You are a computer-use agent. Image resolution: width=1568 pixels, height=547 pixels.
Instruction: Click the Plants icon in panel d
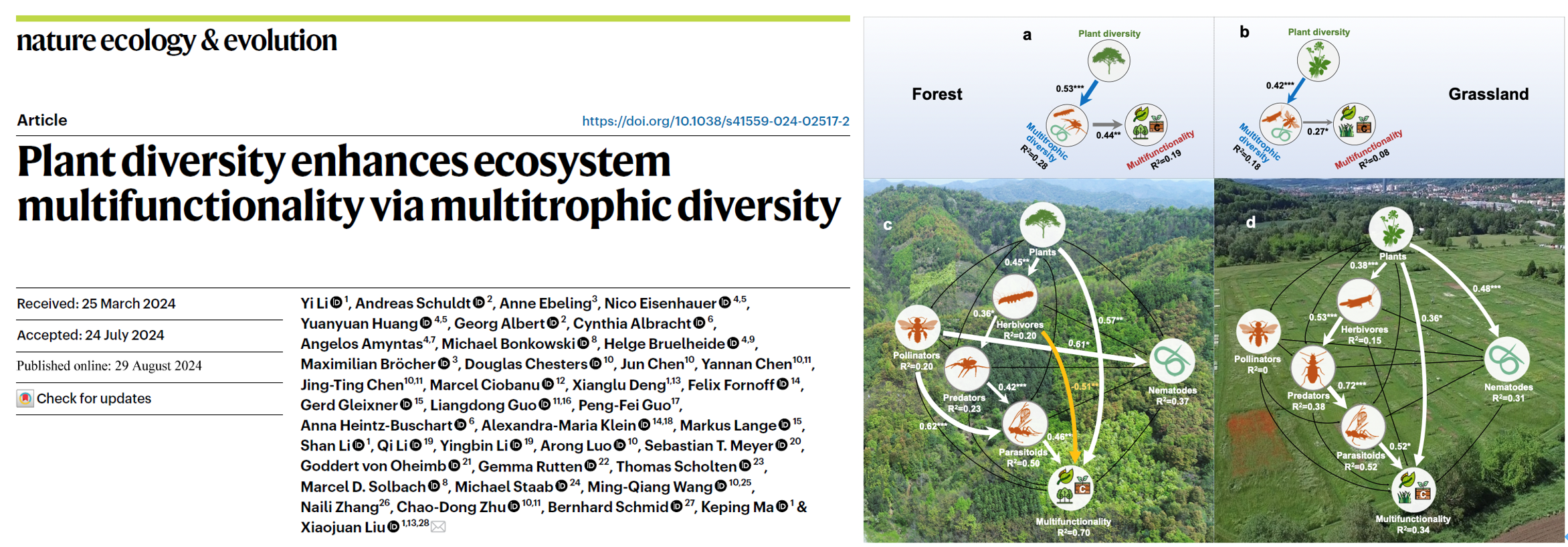click(1391, 230)
